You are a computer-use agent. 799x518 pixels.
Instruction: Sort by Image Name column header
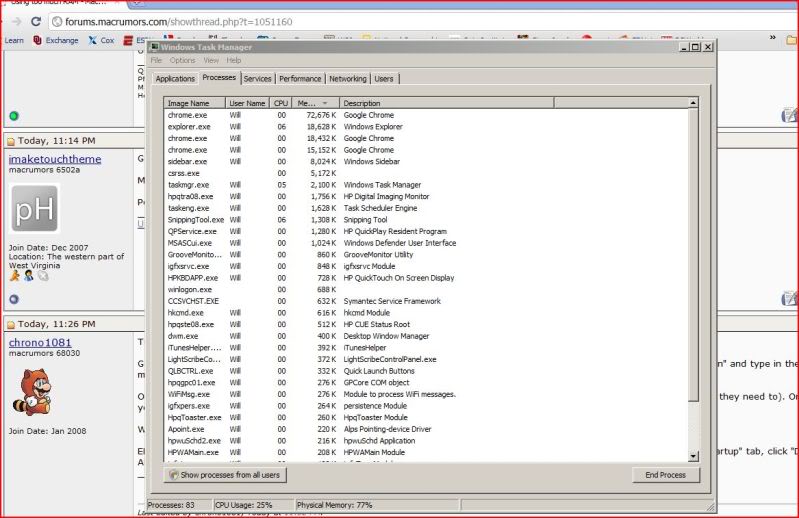[195, 103]
